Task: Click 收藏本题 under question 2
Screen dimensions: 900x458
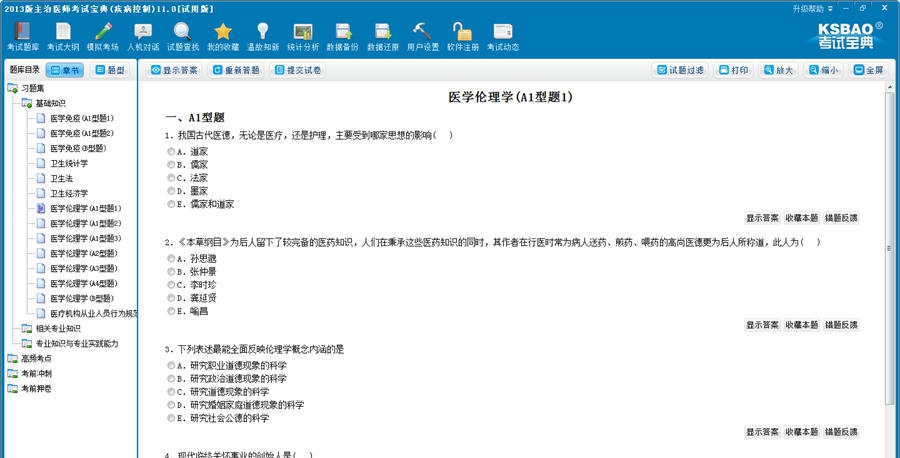Action: click(801, 325)
